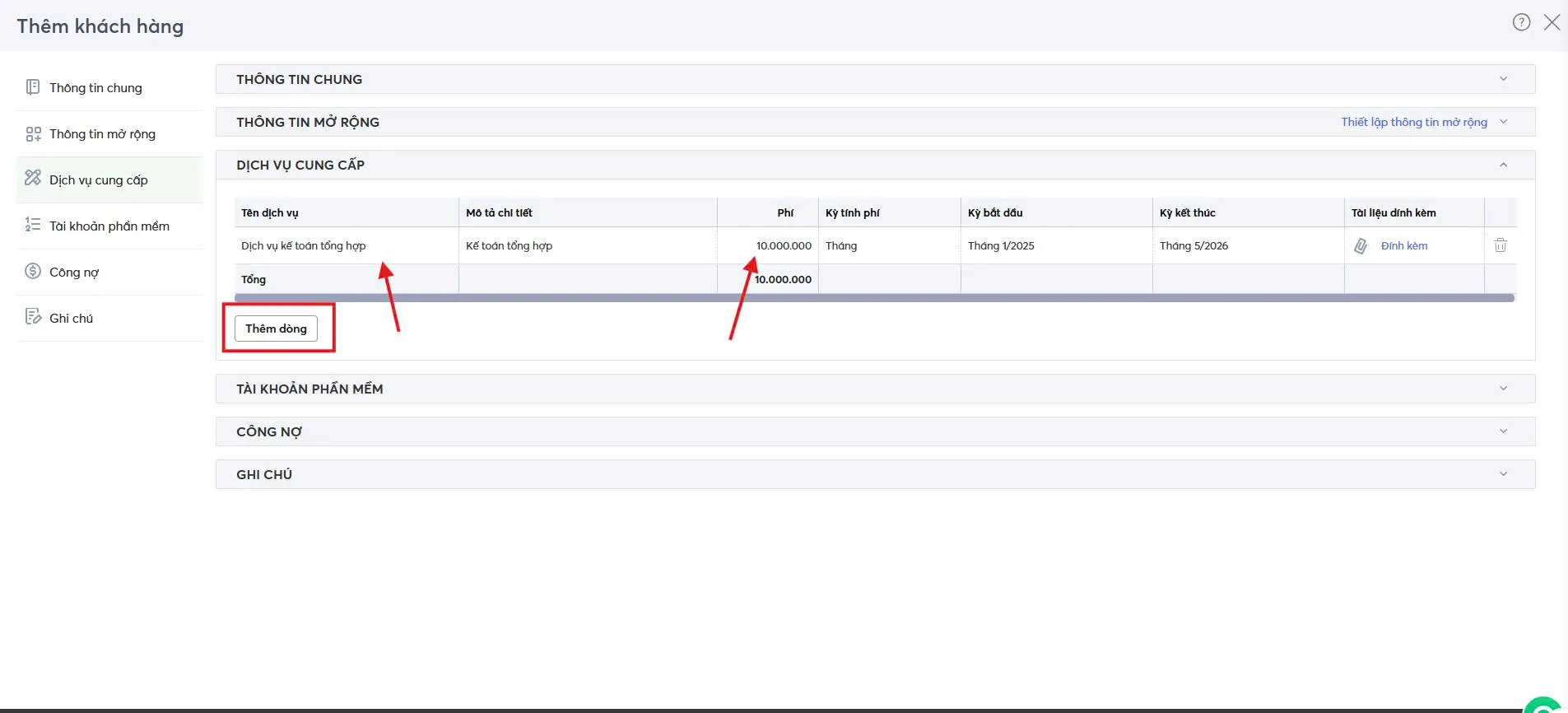Click the Đính kèm attachment link
This screenshot has height=713, width=1568.
1404,245
